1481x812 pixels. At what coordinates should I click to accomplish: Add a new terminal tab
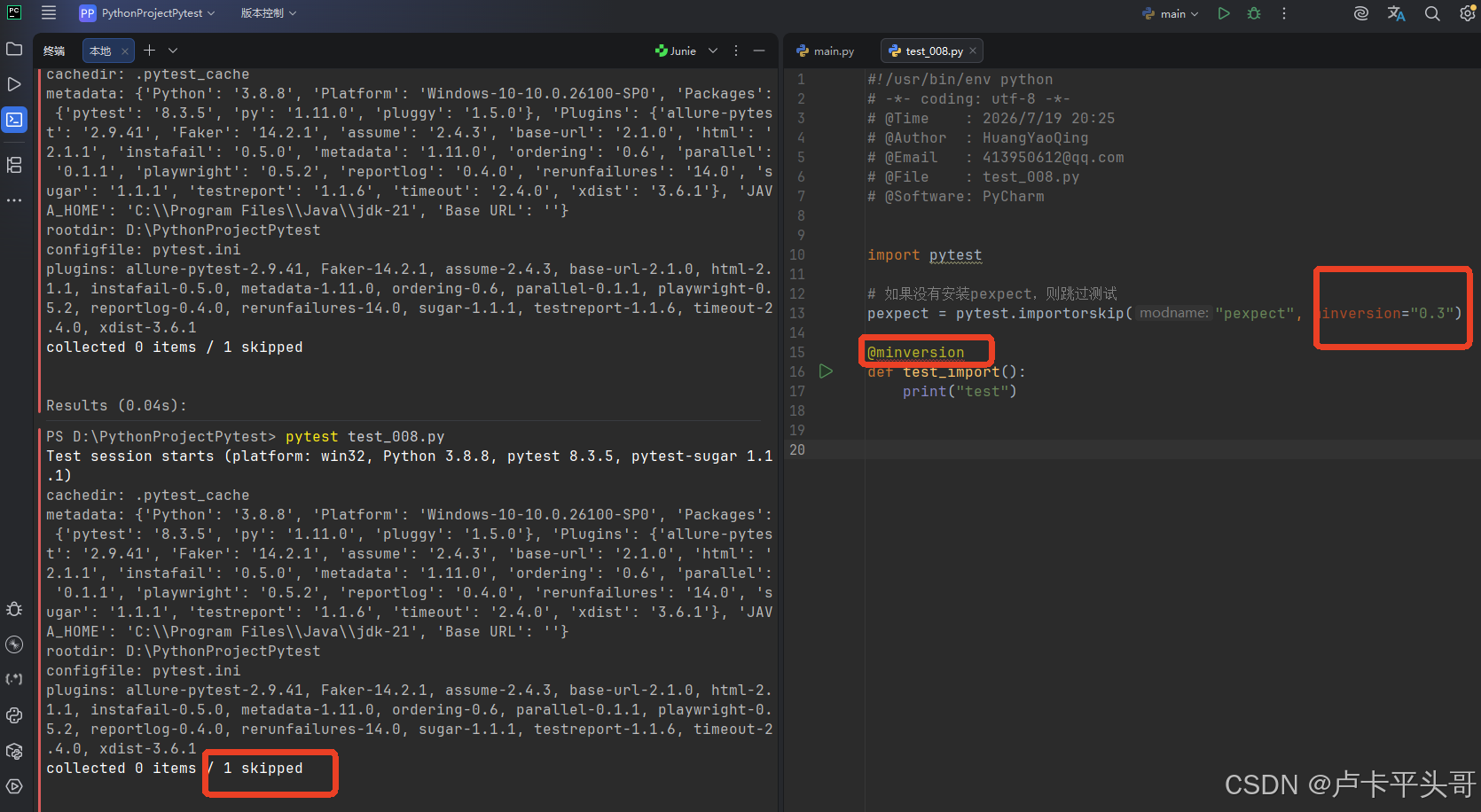tap(149, 51)
